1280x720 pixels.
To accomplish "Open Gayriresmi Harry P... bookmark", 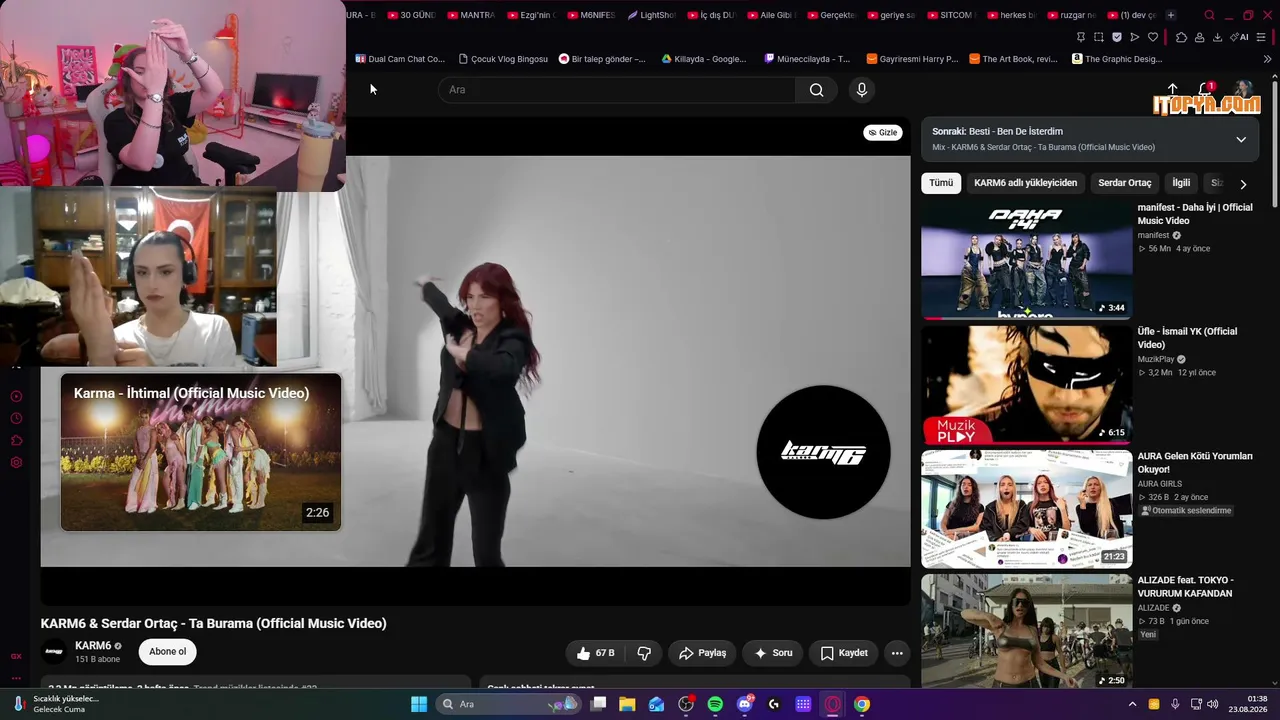I will point(912,59).
